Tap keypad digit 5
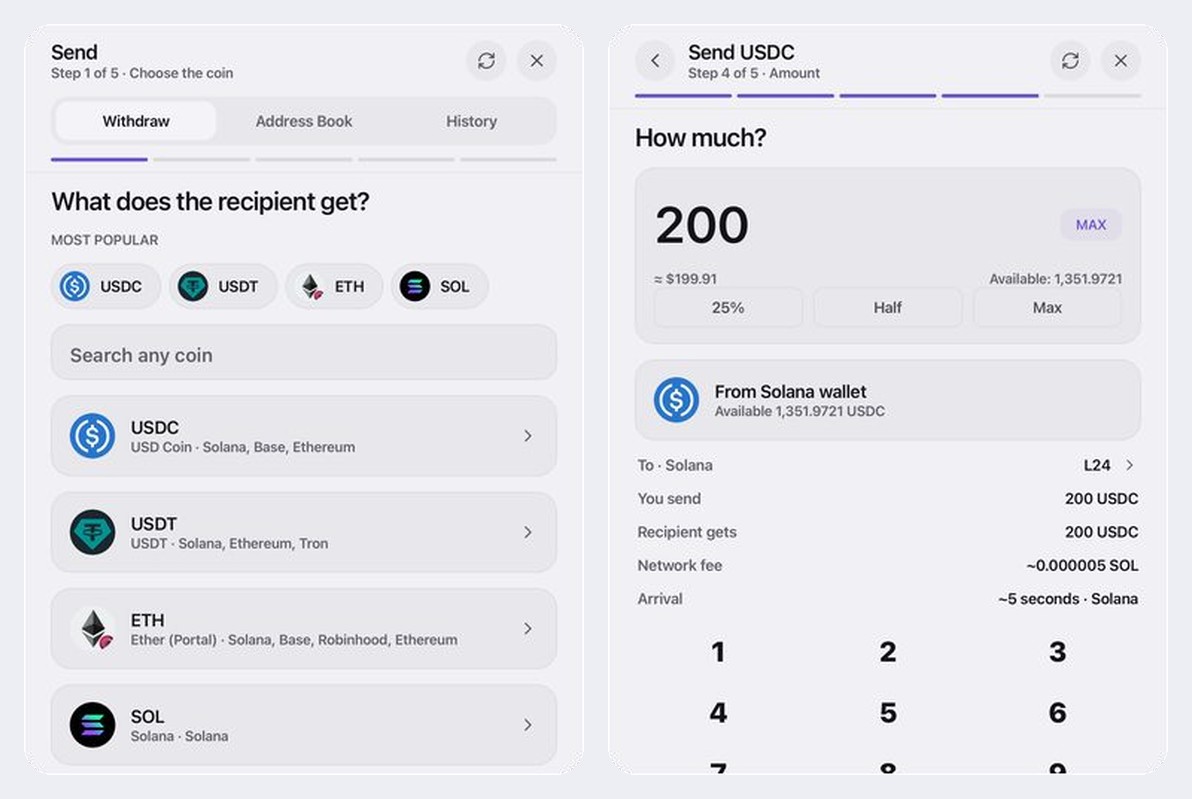Image resolution: width=1192 pixels, height=799 pixels. tap(888, 712)
